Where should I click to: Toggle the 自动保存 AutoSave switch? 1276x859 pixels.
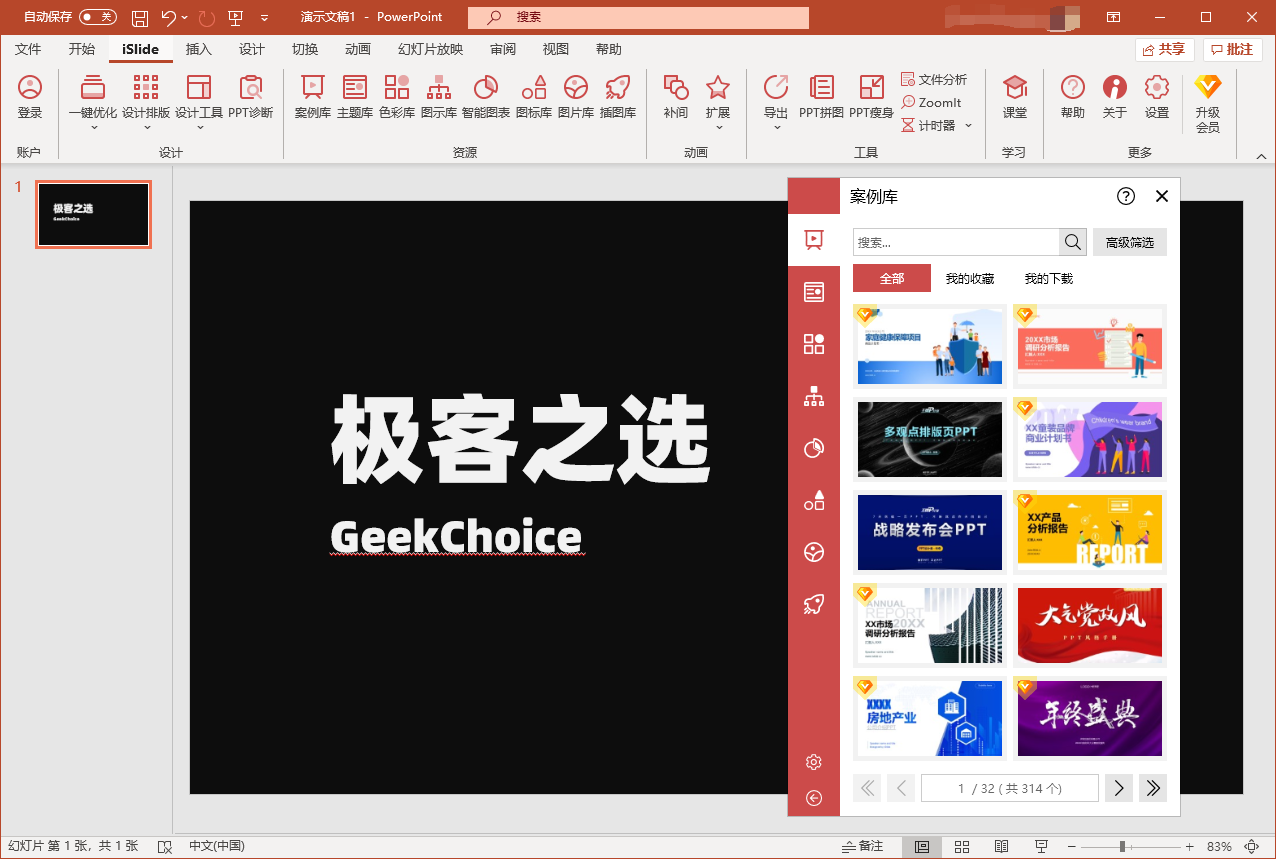coord(98,17)
